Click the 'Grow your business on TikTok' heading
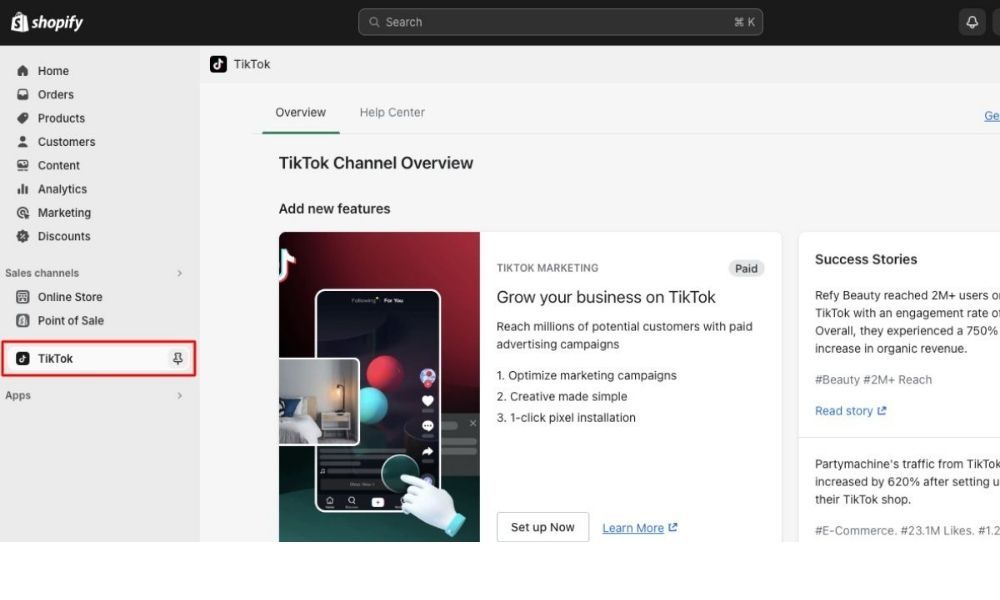This screenshot has width=1000, height=600. click(606, 297)
